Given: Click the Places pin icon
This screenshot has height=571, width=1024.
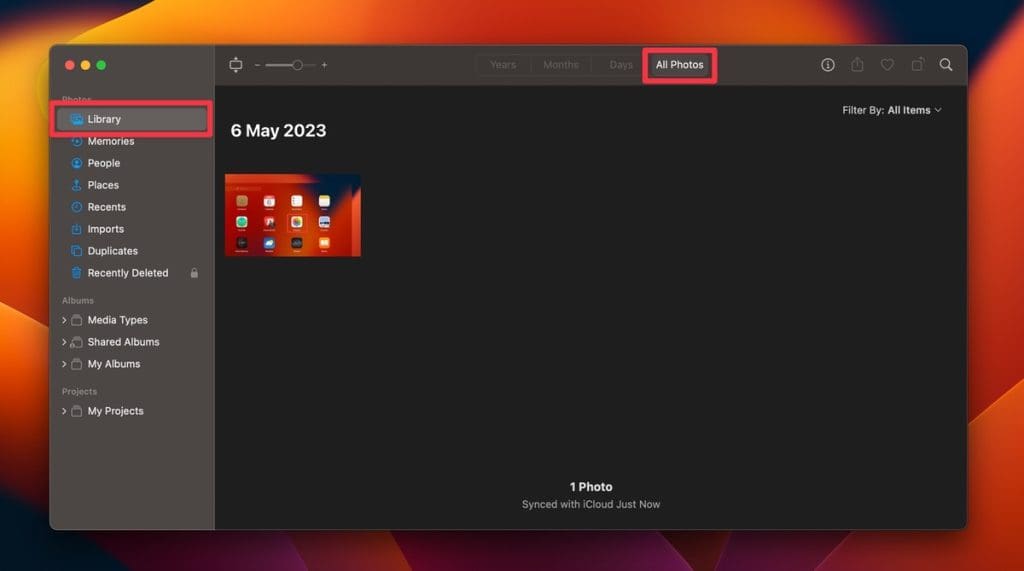Looking at the screenshot, I should click(76, 185).
